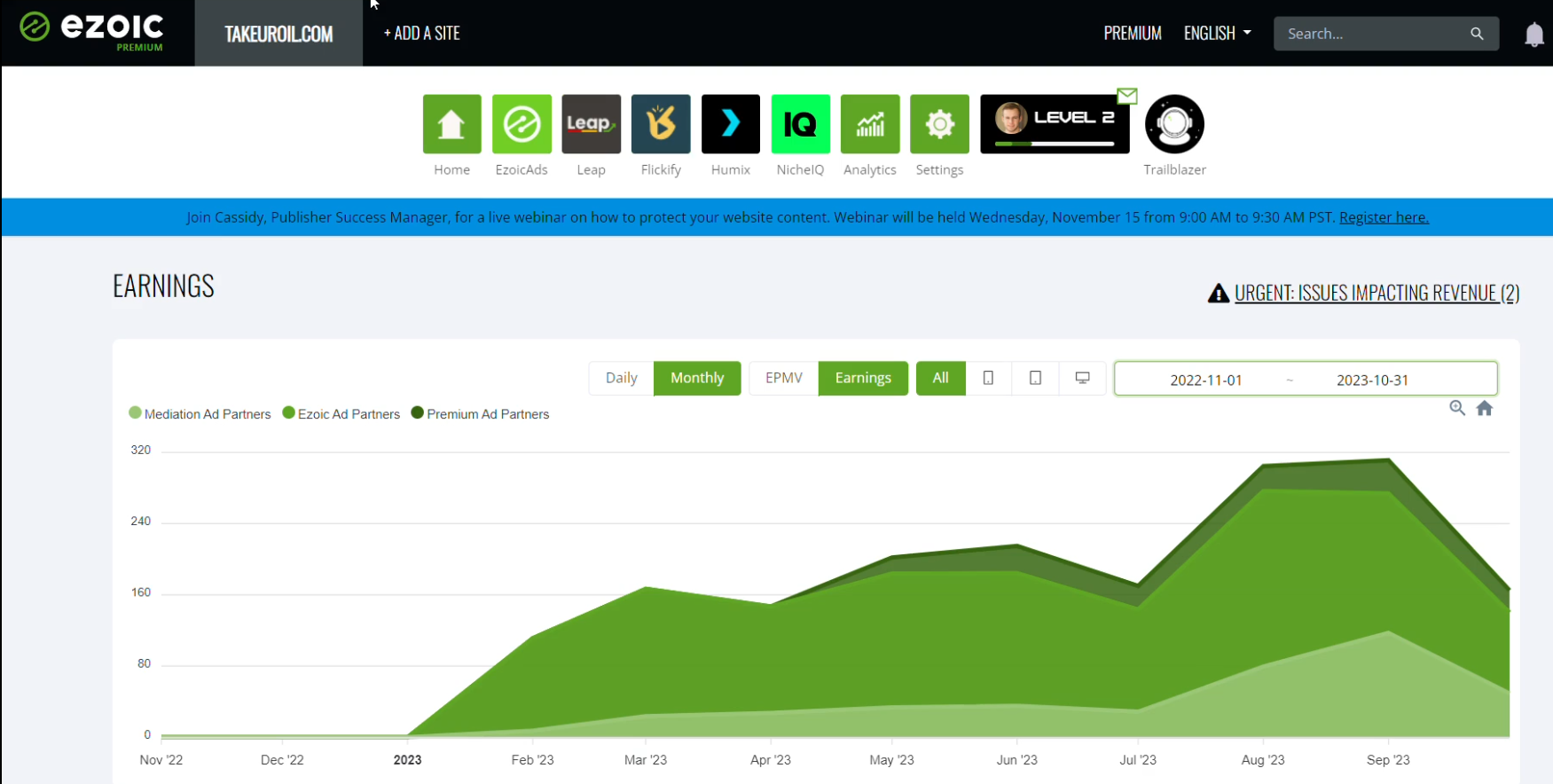
Task: Open the Flickify icon
Action: [661, 124]
